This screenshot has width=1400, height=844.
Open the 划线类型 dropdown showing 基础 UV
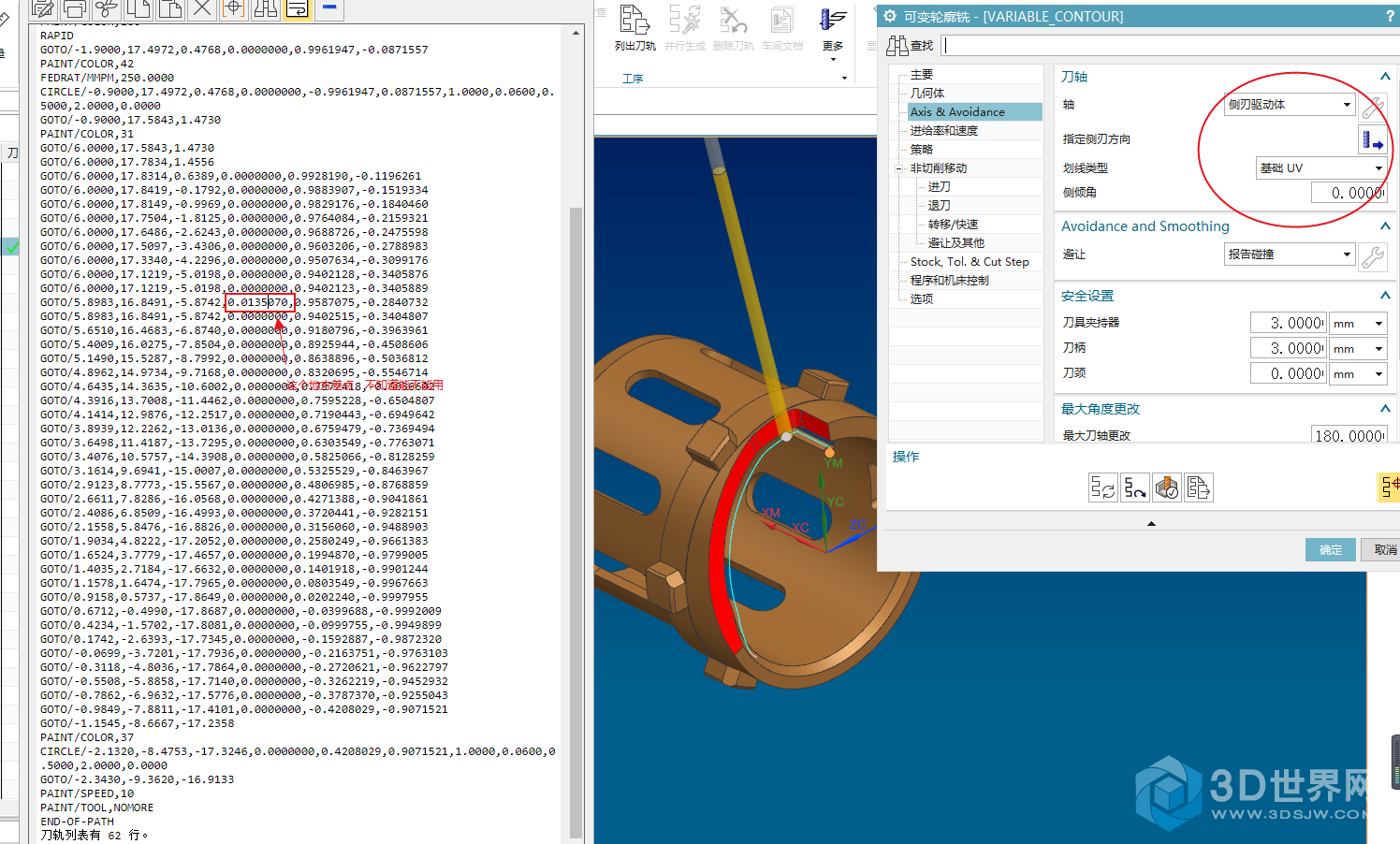(x=1320, y=167)
